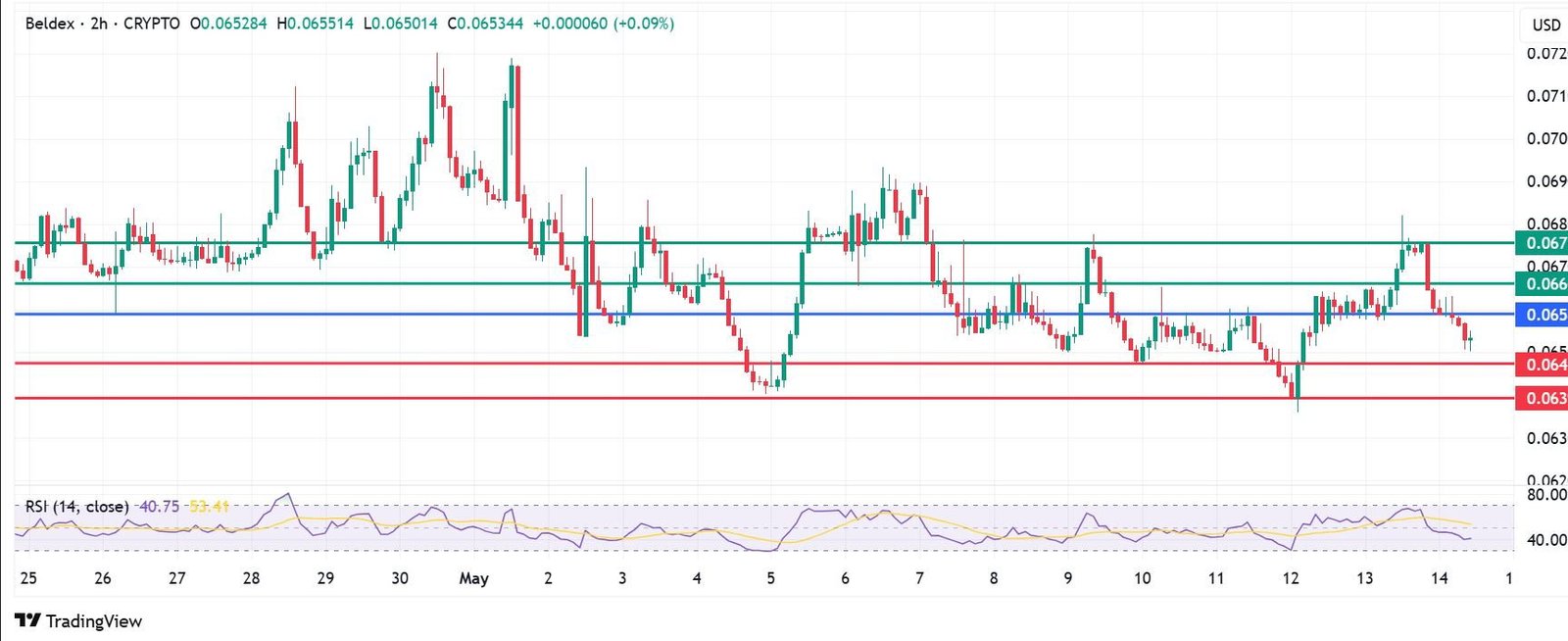
Task: Click the RSI (14, close) indicator label
Action: (76, 506)
